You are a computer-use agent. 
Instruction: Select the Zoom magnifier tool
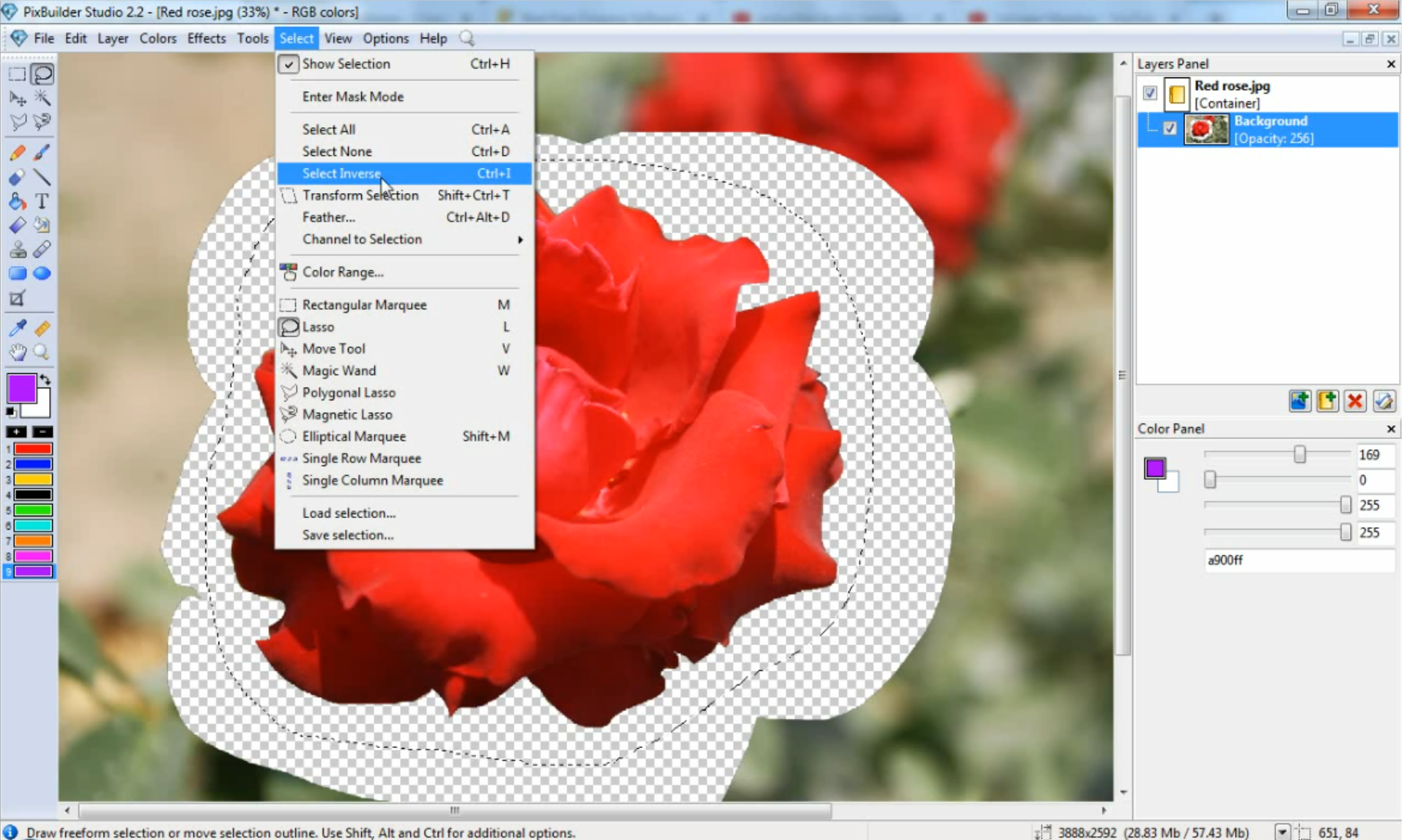tap(41, 352)
